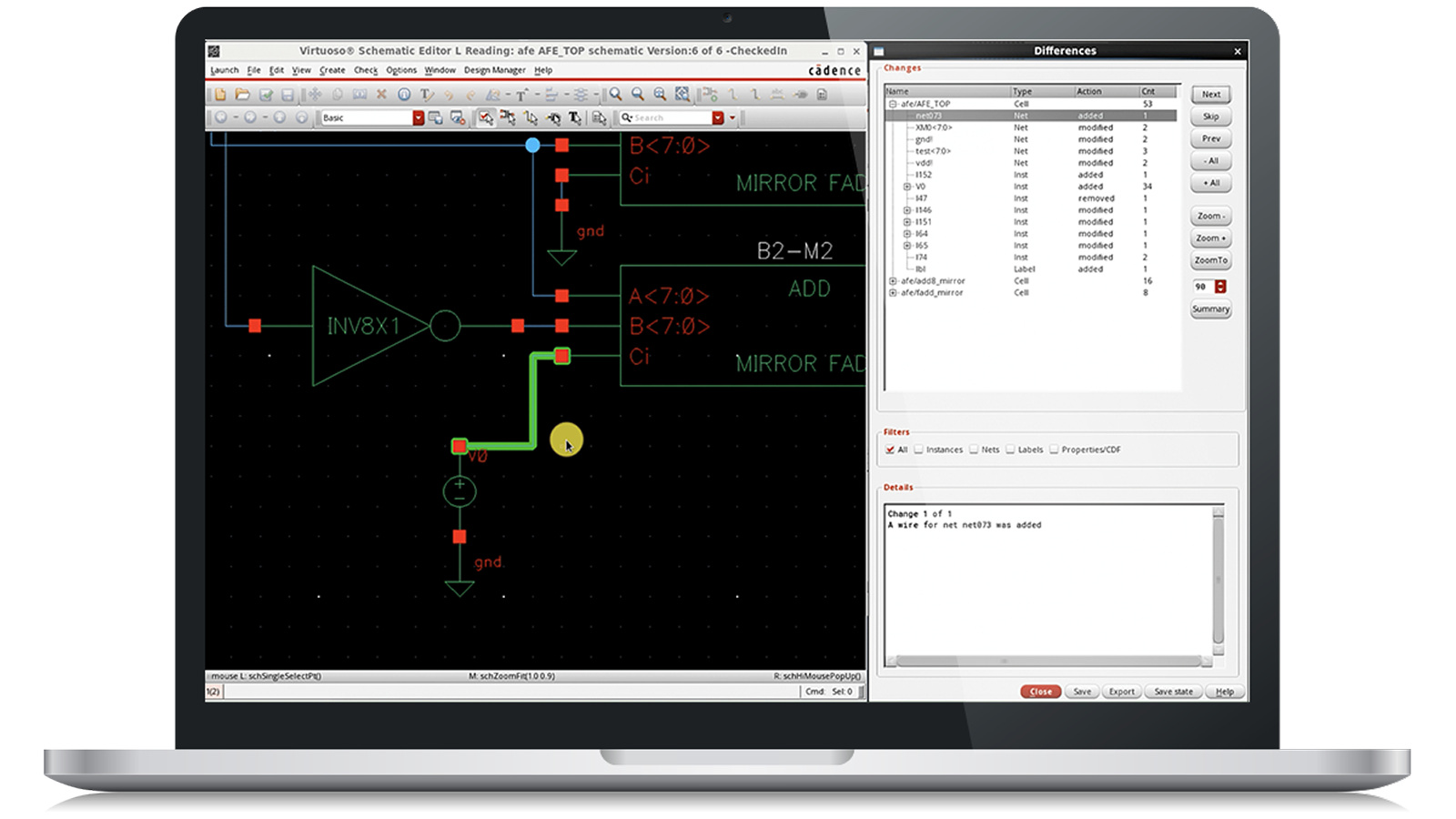Expand the I146 instance tree node
Viewport: 1456px width, 819px height.
pos(907,210)
